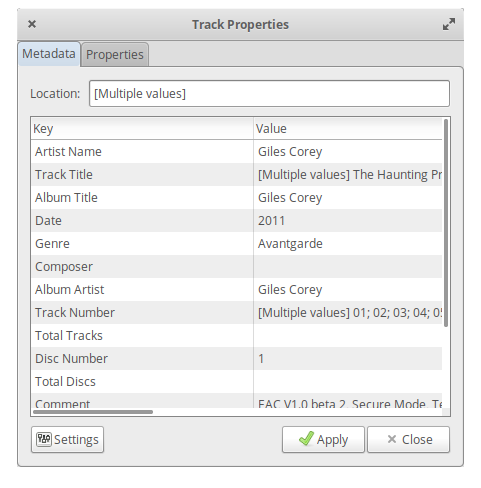Edit the Genre value Avantgarde
Image resolution: width=481 pixels, height=488 pixels.
click(348, 244)
